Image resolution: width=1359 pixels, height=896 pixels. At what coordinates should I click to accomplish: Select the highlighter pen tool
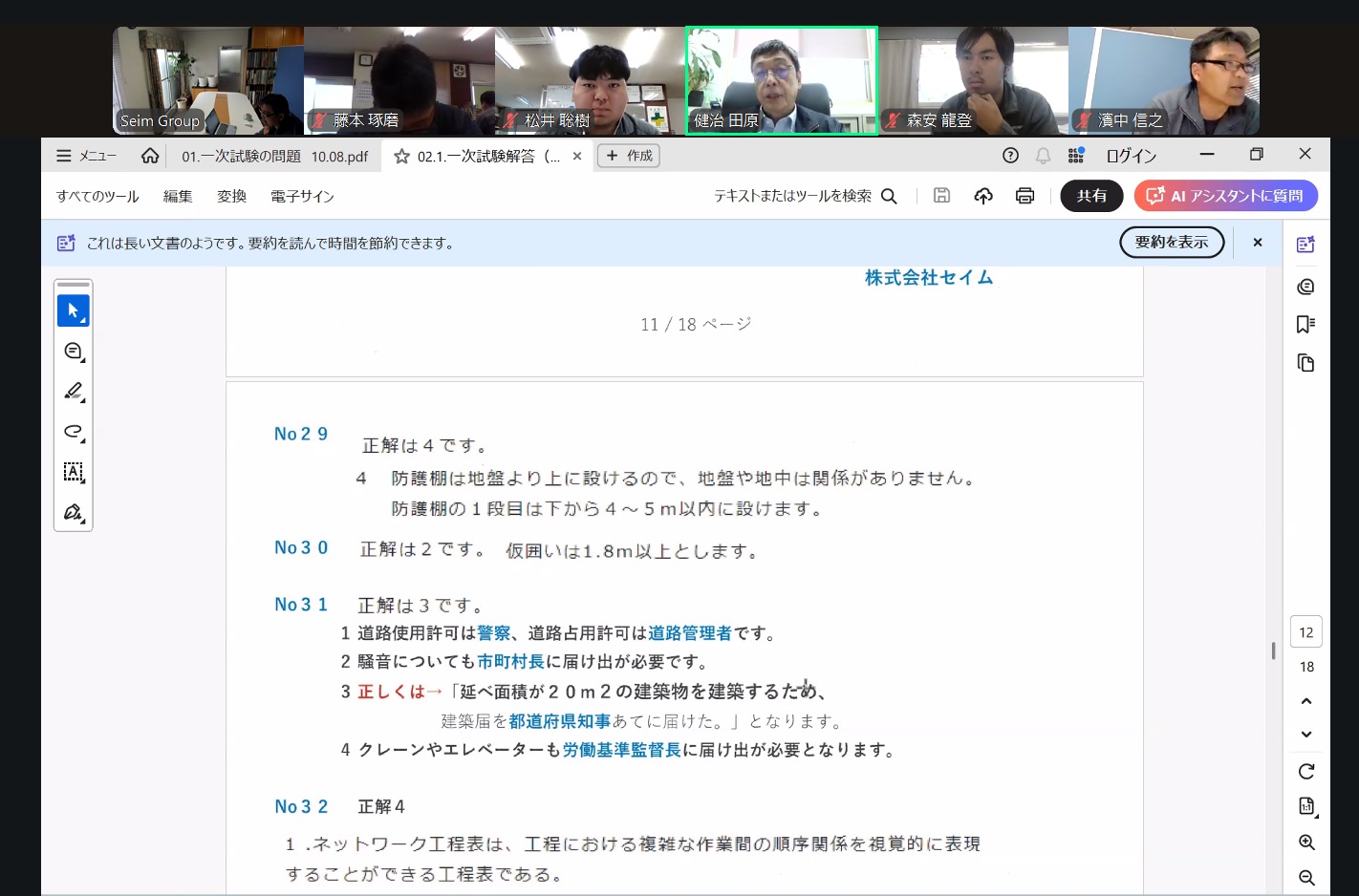tap(73, 392)
